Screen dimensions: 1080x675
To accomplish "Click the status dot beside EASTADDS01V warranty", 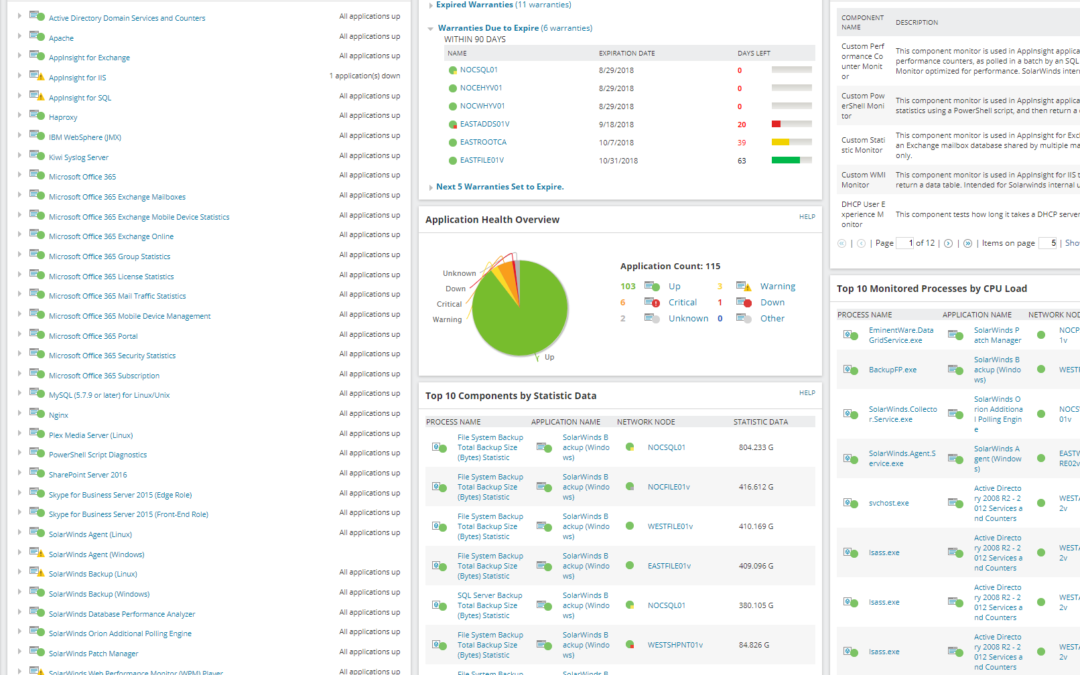I will 453,125.
